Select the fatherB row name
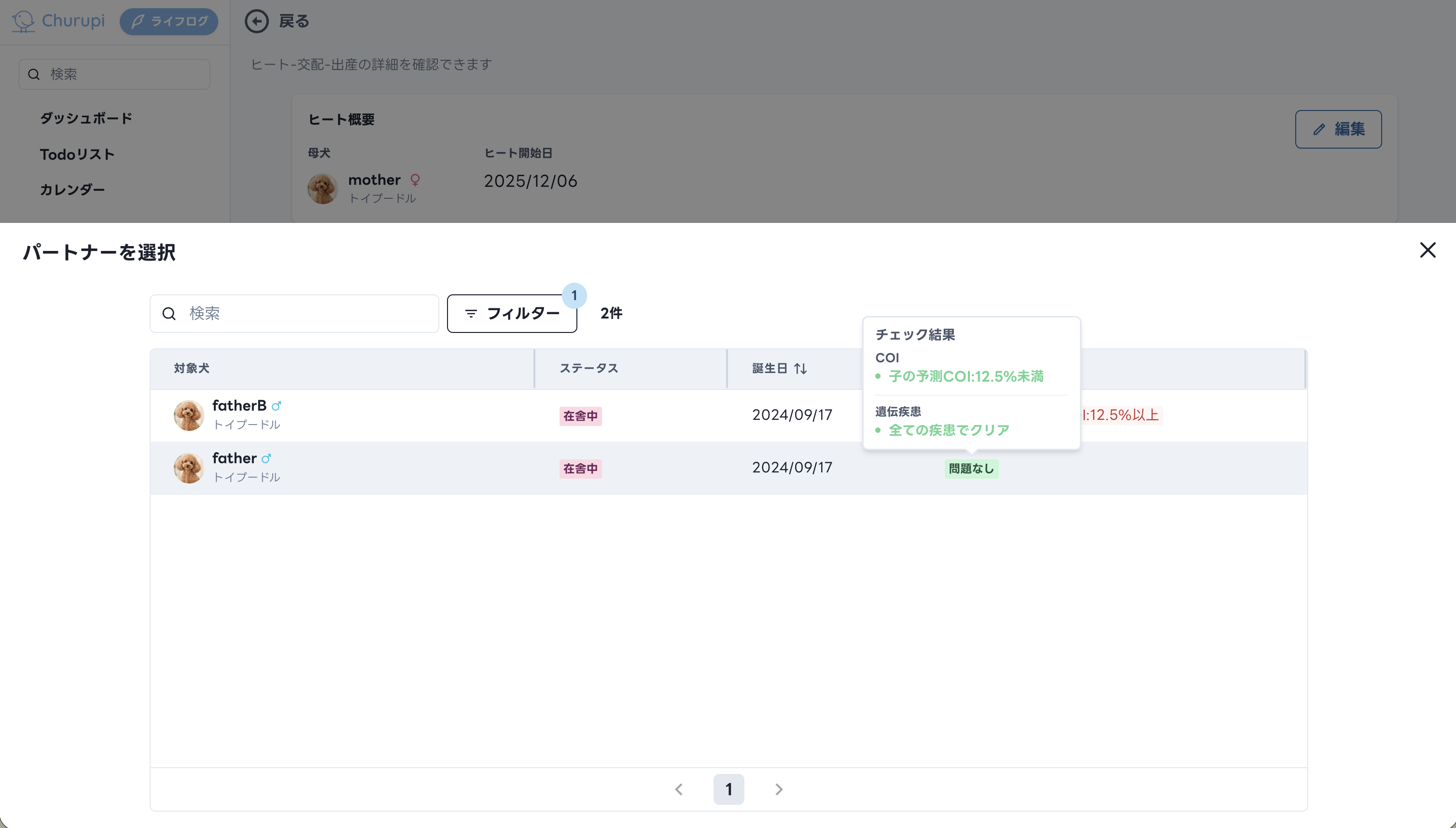Image resolution: width=1456 pixels, height=828 pixels. pos(239,405)
